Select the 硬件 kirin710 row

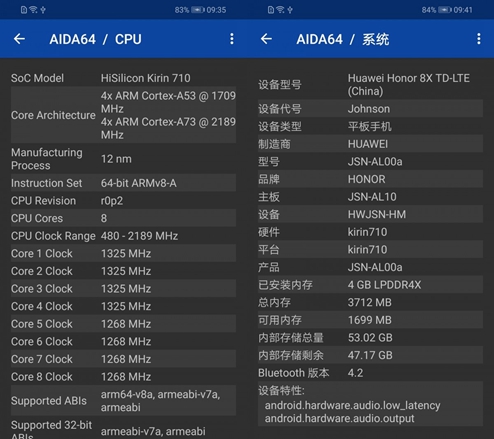click(x=370, y=232)
